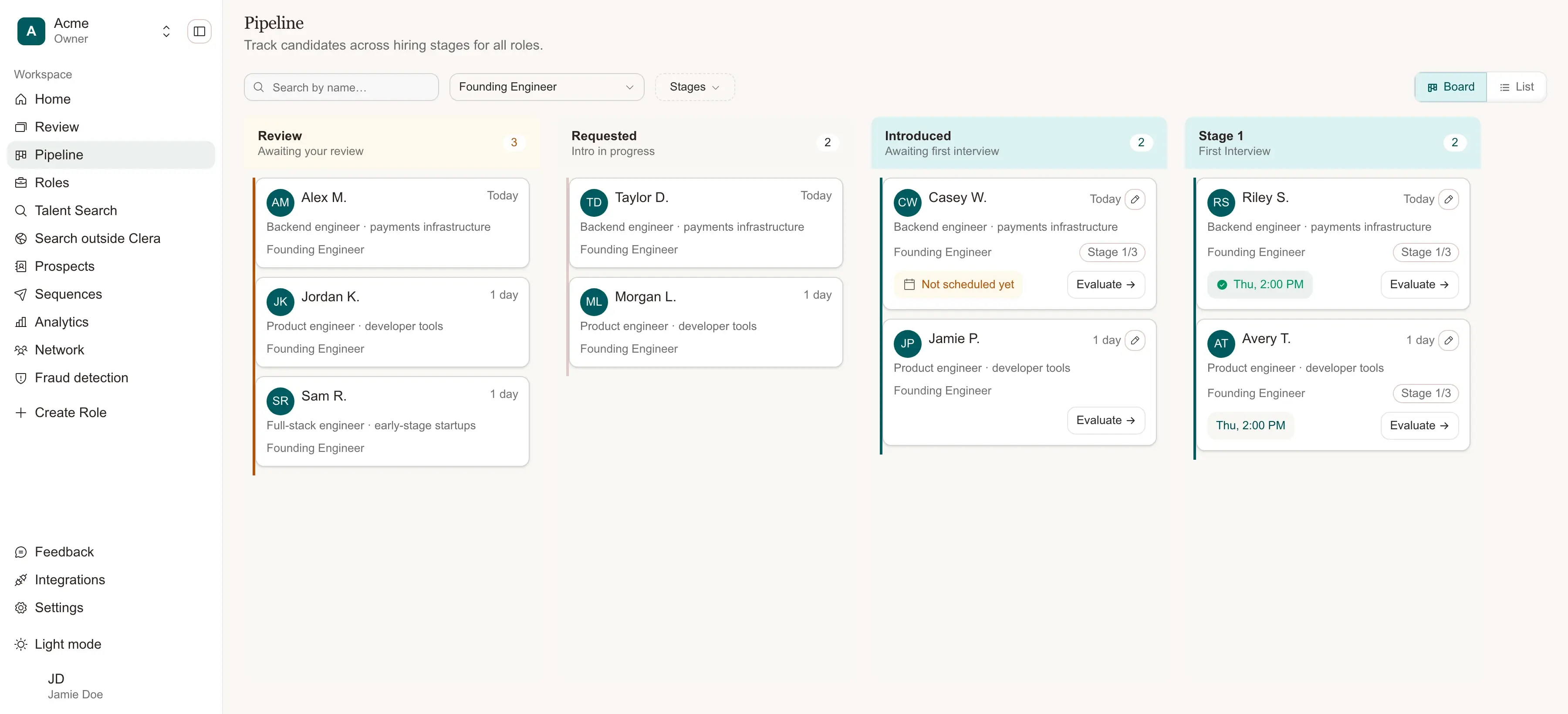Screen dimensions: 1568x714
Task: Select Pipeline in the sidebar
Action: point(111,155)
